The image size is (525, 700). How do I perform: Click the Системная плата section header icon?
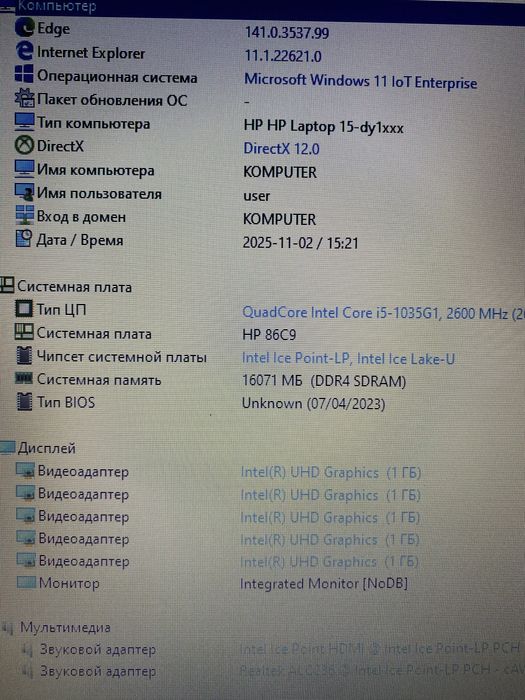click(x=7, y=285)
